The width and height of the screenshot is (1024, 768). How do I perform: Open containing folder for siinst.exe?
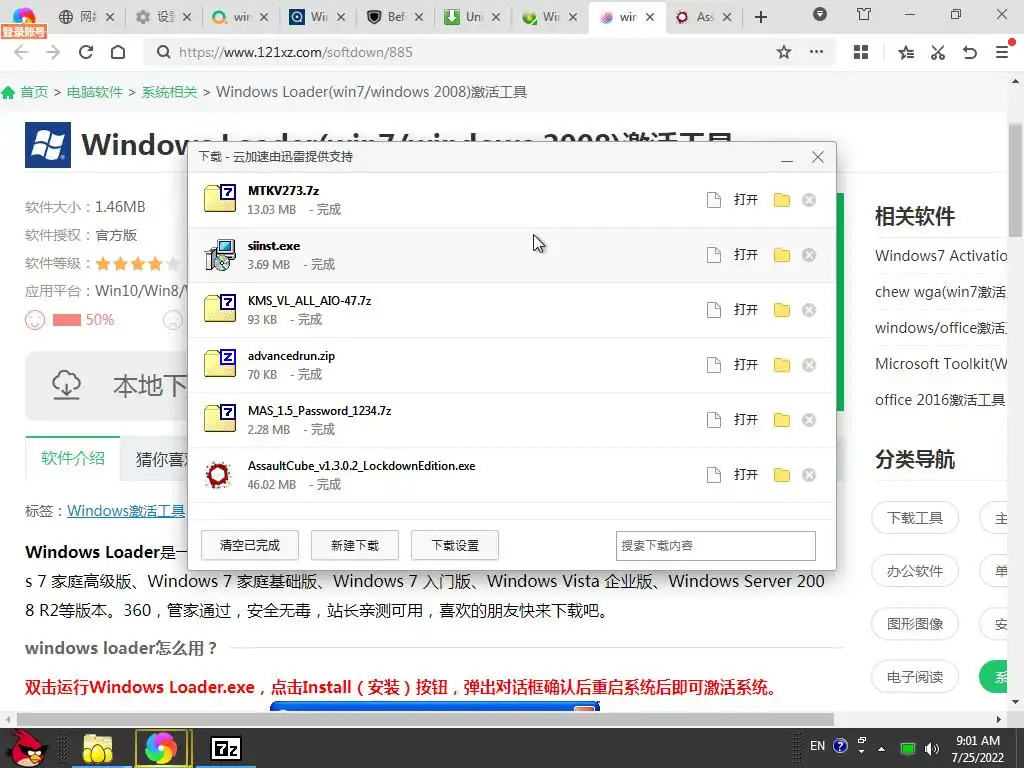(782, 255)
